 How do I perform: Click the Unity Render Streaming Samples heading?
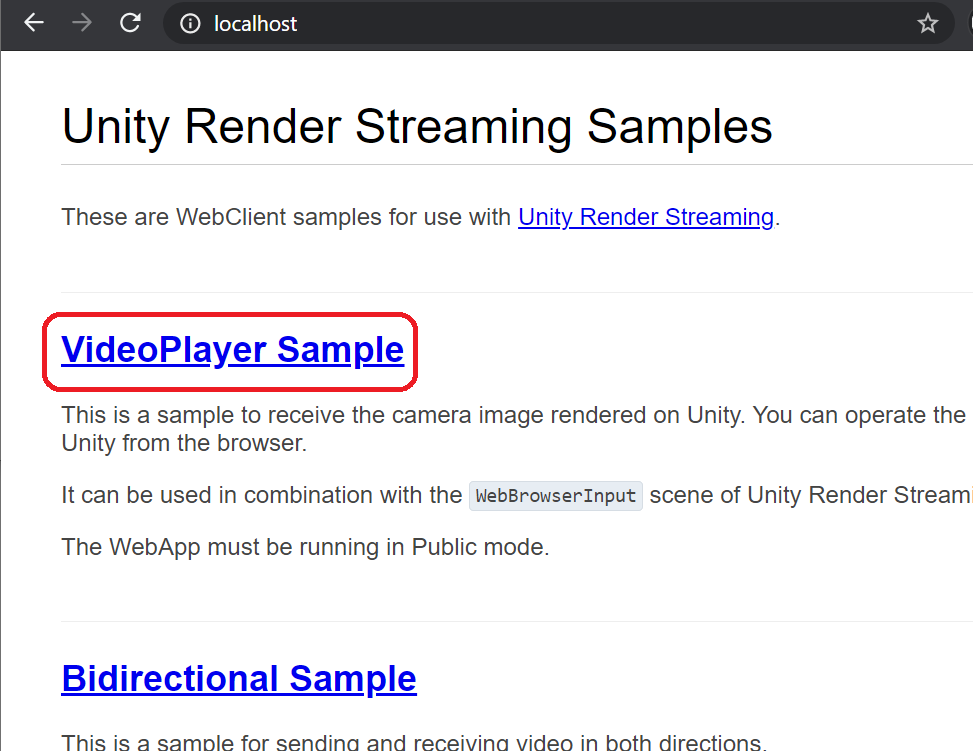pyautogui.click(x=417, y=127)
